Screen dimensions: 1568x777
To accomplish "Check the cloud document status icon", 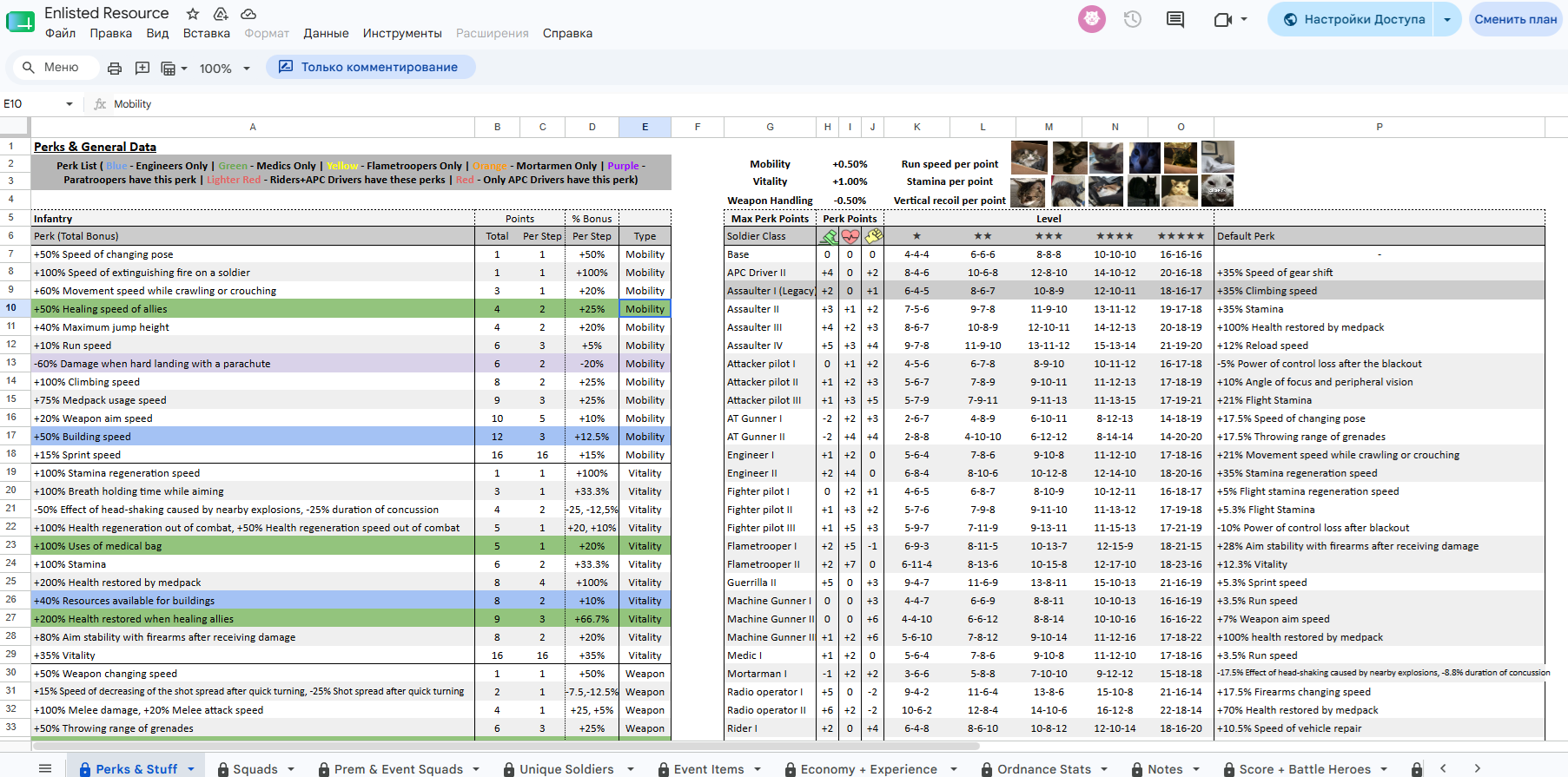I will (x=248, y=14).
